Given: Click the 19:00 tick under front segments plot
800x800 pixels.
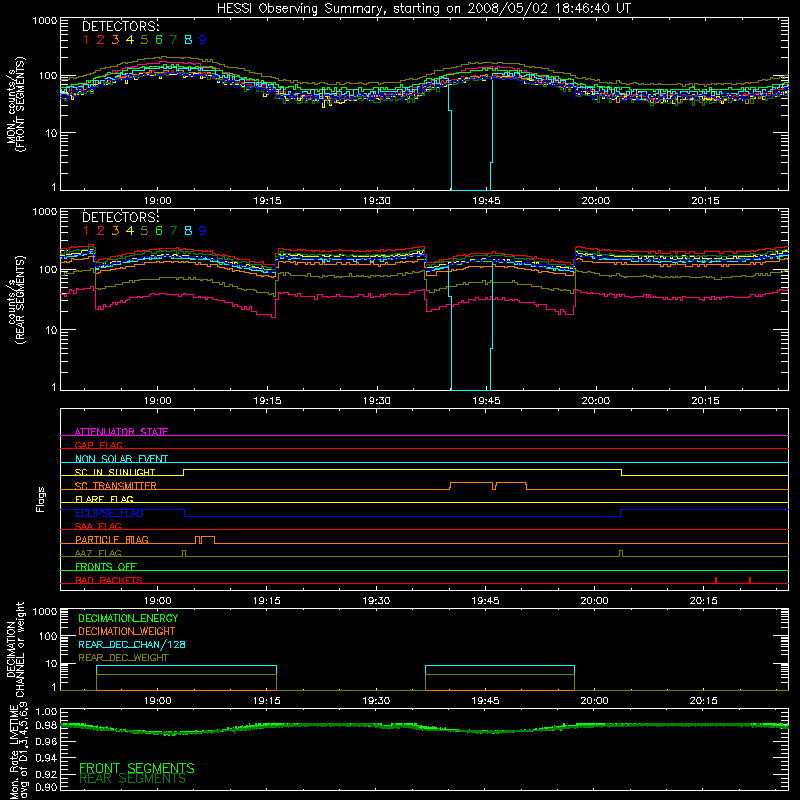Looking at the screenshot, I should pos(157,201).
